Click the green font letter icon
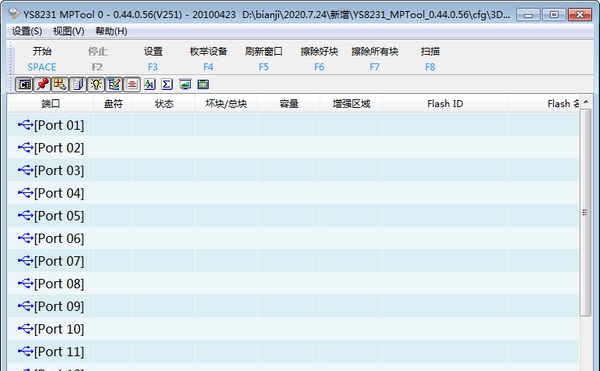This screenshot has width=600, height=371. point(150,84)
